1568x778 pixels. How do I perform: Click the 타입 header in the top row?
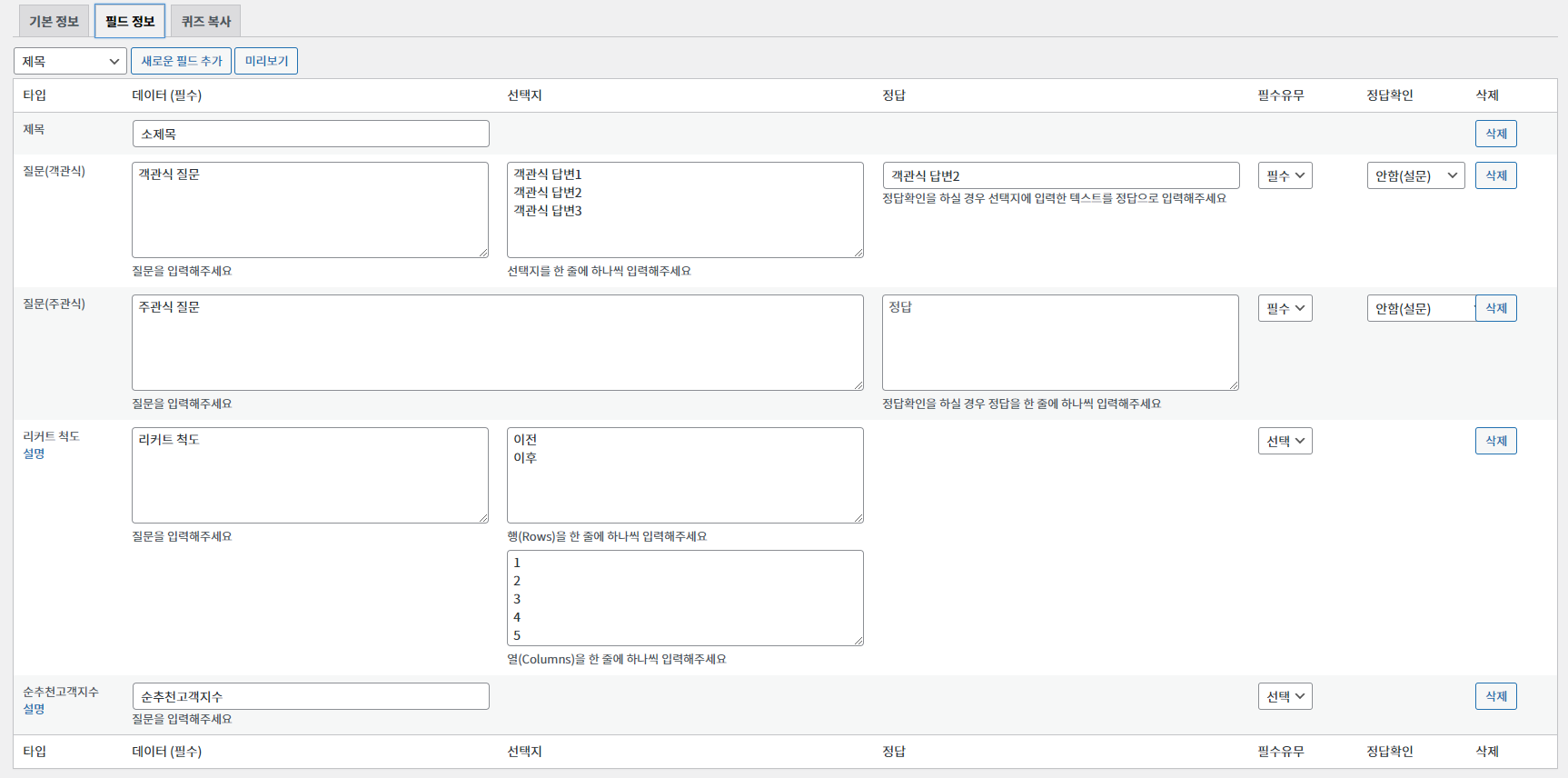click(x=35, y=95)
